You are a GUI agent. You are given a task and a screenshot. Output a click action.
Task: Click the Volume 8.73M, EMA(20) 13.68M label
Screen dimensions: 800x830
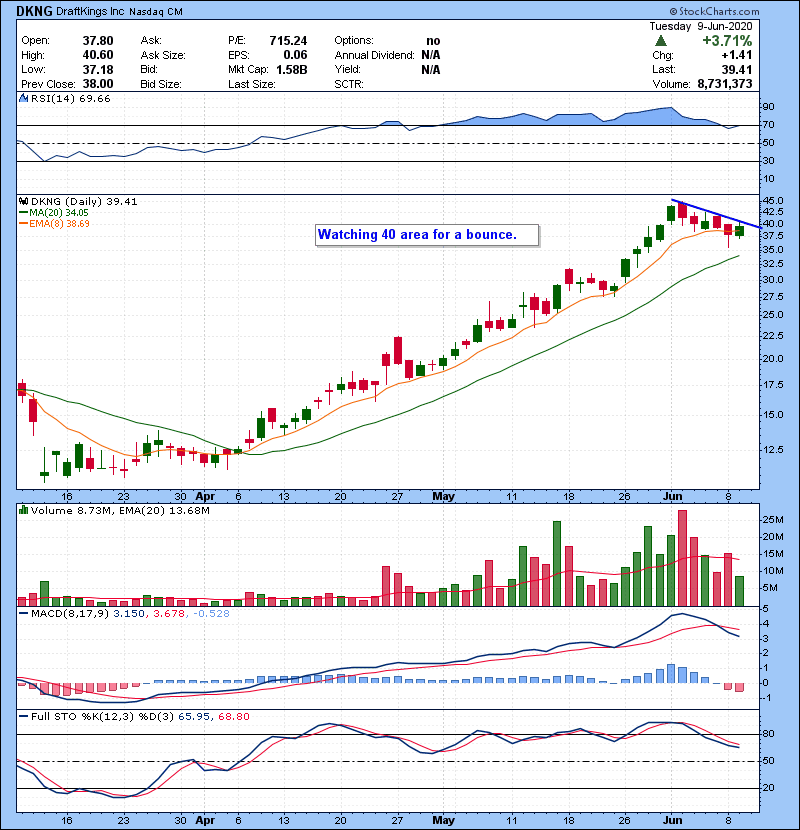[120, 511]
